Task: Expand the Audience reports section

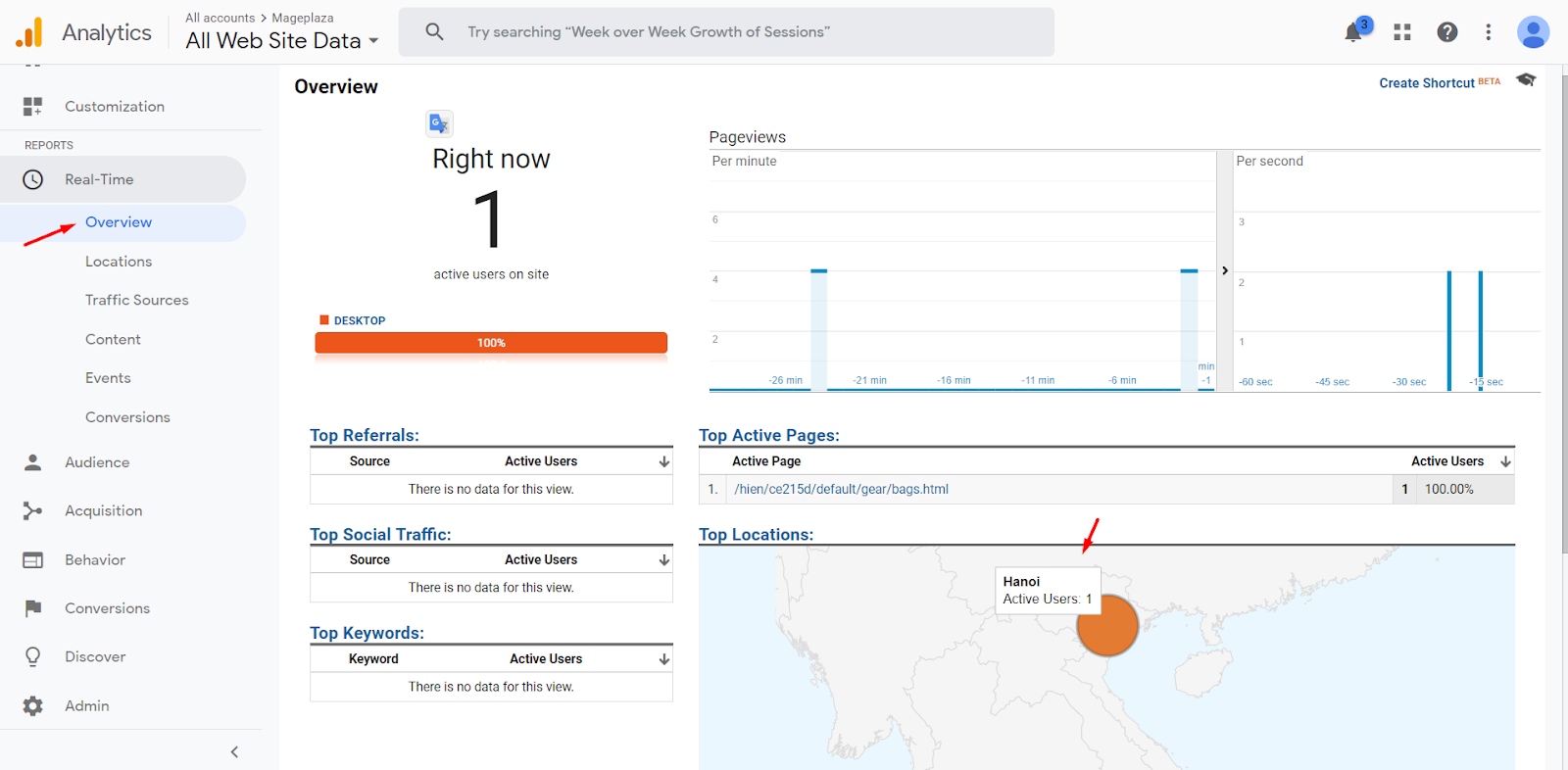Action: [97, 462]
